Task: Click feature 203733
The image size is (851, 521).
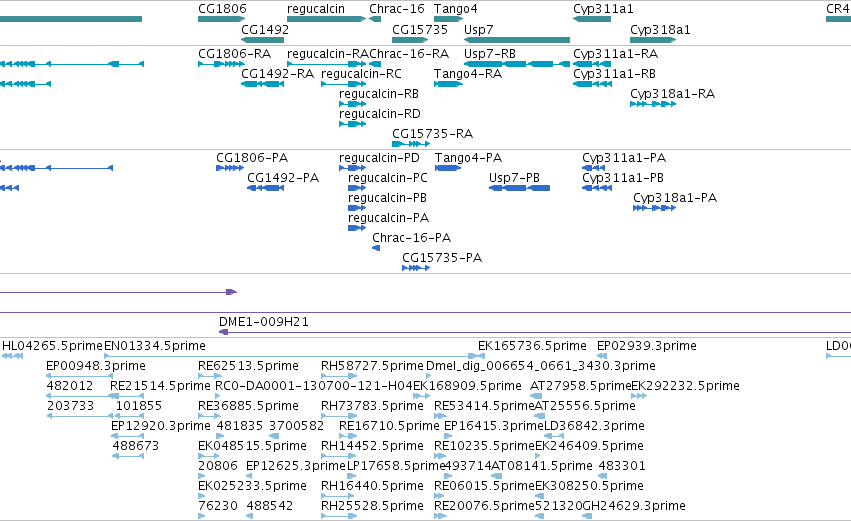Action: 80,416
